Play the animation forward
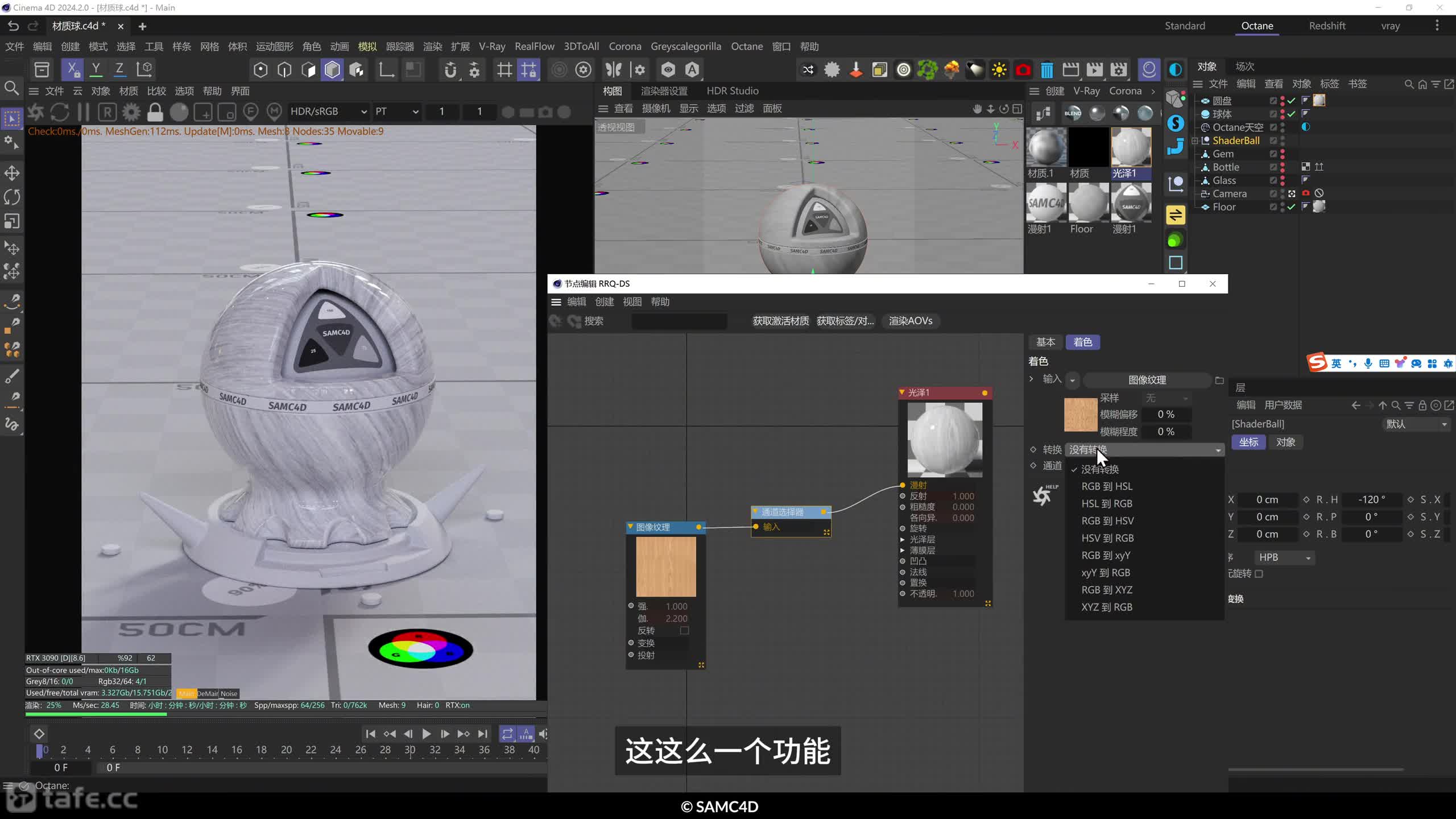Viewport: 1456px width, 819px height. pyautogui.click(x=426, y=734)
